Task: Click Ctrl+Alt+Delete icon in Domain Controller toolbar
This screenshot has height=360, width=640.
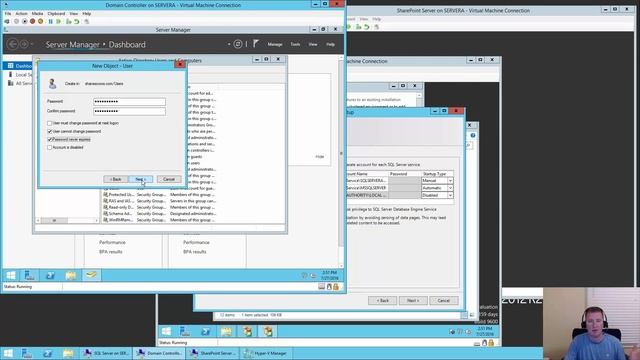Action: [x=7, y=21]
